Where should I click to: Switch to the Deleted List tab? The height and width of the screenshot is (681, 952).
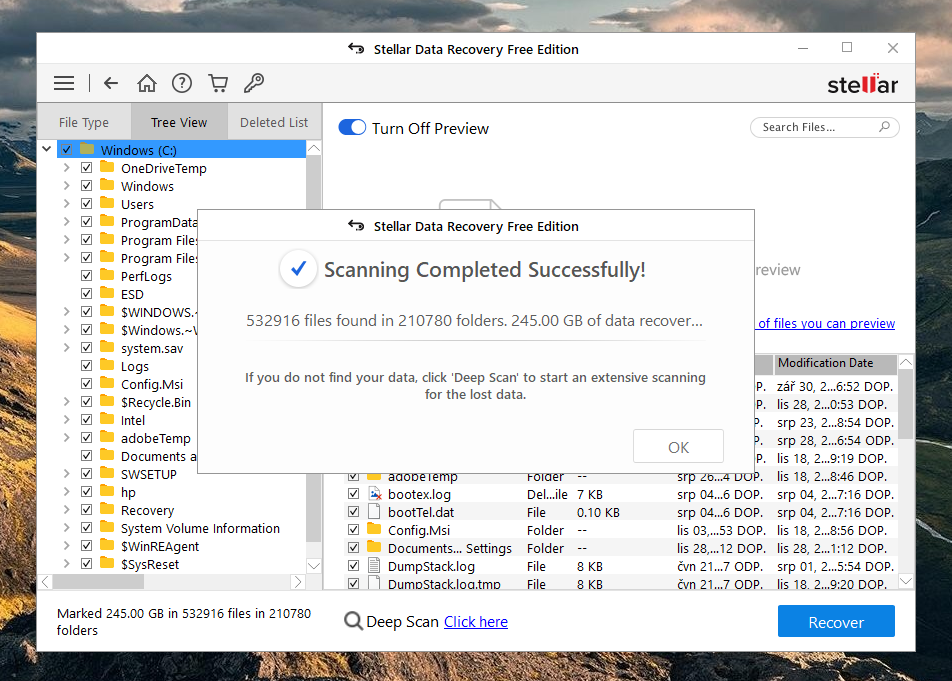pyautogui.click(x=274, y=122)
